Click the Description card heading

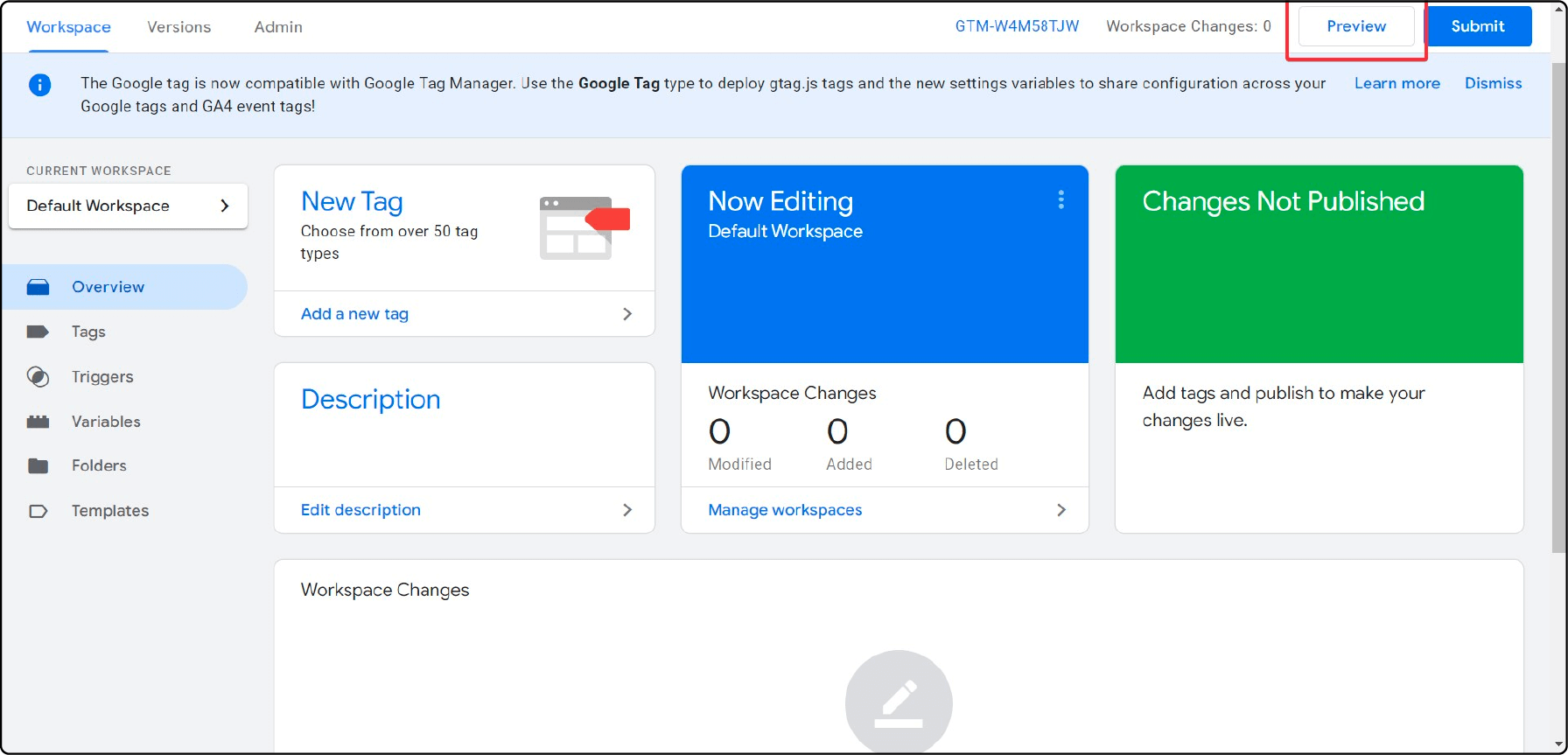tap(370, 400)
